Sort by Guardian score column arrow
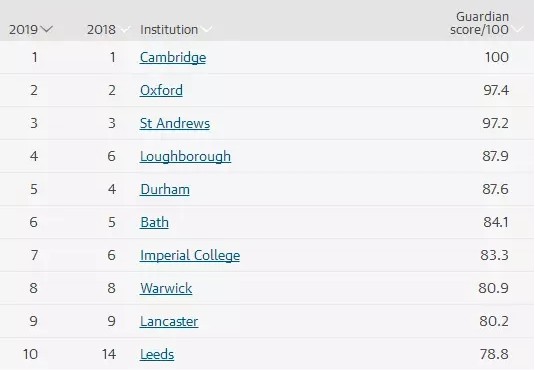This screenshot has height=370, width=535. pos(518,30)
